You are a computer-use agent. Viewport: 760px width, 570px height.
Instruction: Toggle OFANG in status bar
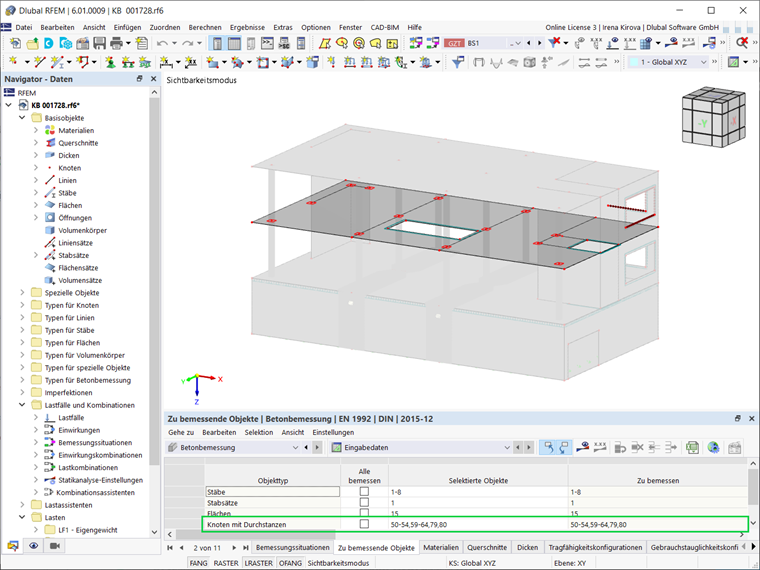(290, 563)
